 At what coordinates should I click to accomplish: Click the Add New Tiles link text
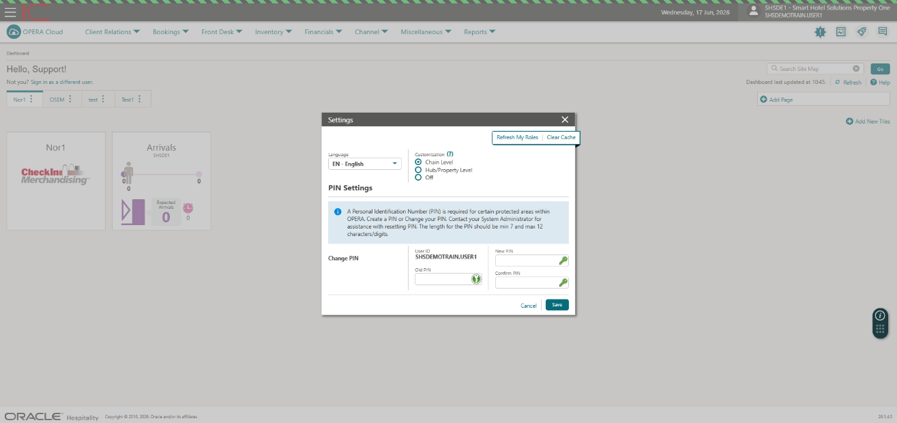(x=872, y=121)
